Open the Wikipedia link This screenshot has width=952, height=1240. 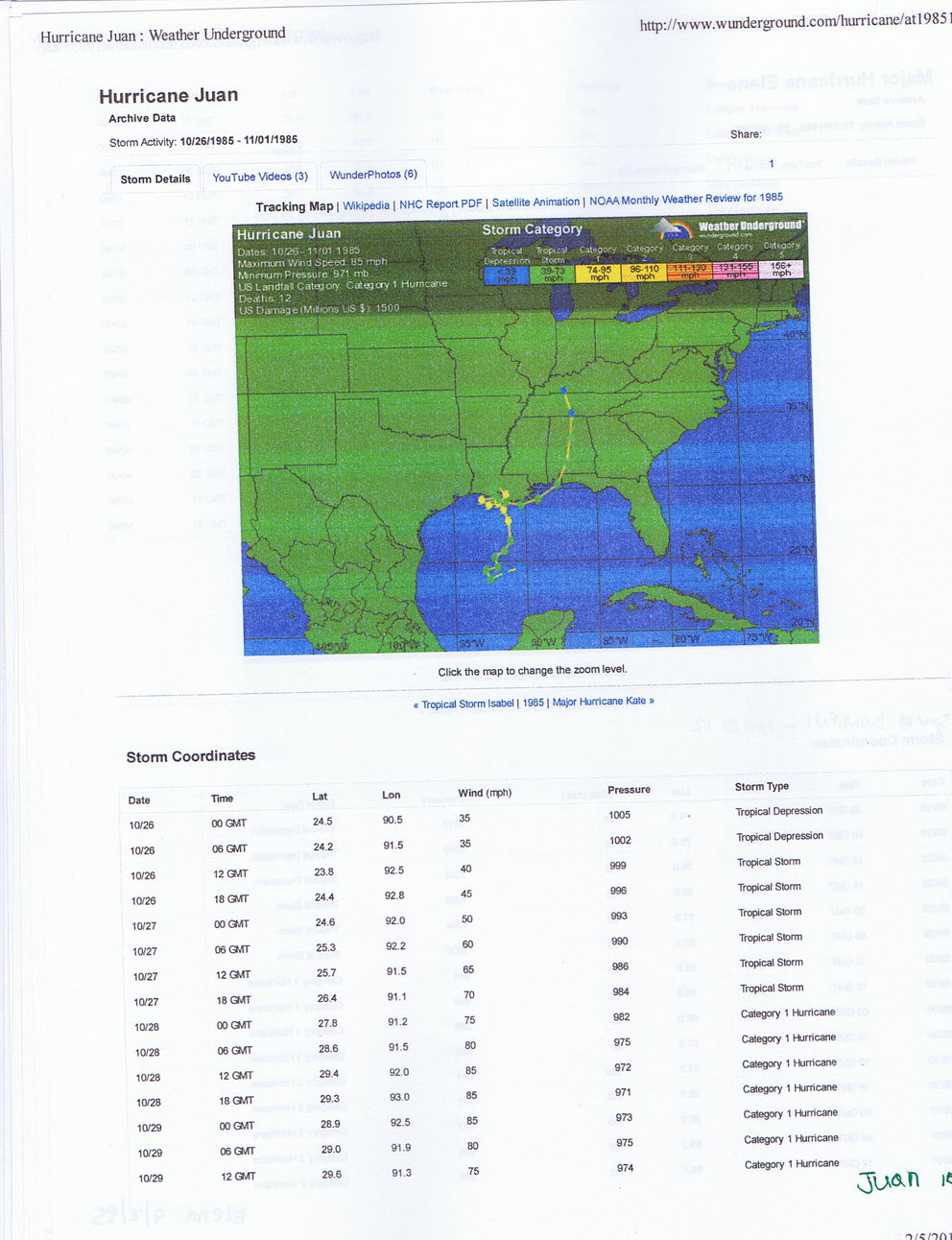coord(366,205)
